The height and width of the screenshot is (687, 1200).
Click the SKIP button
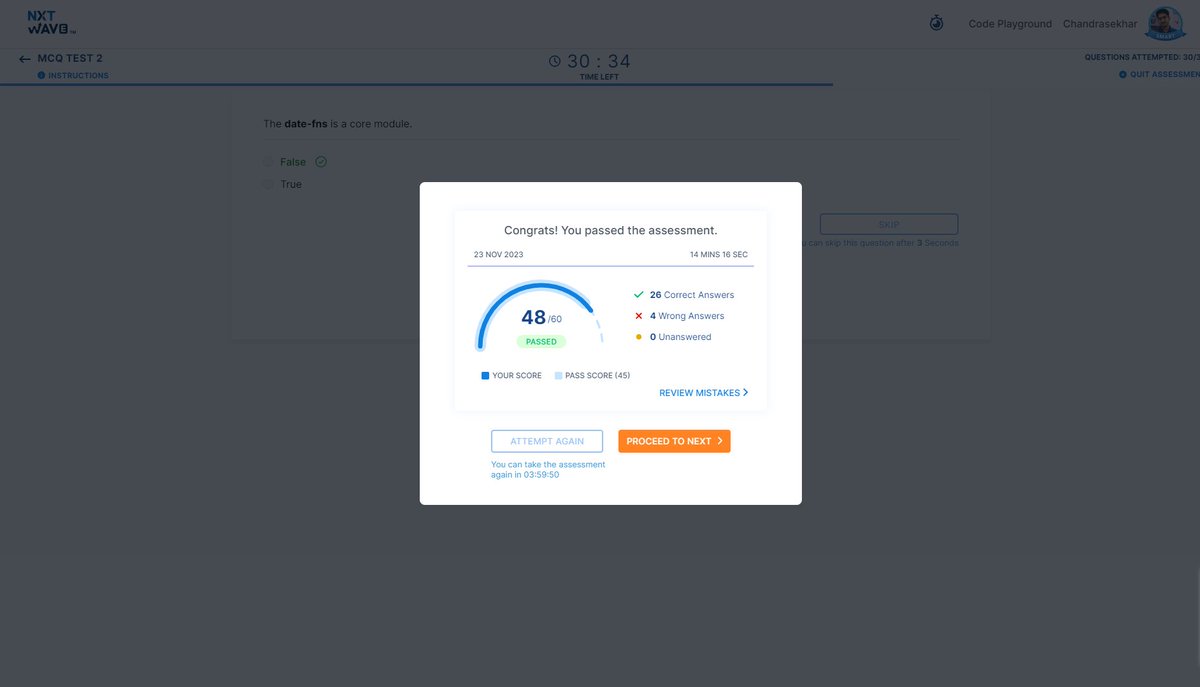coord(889,224)
